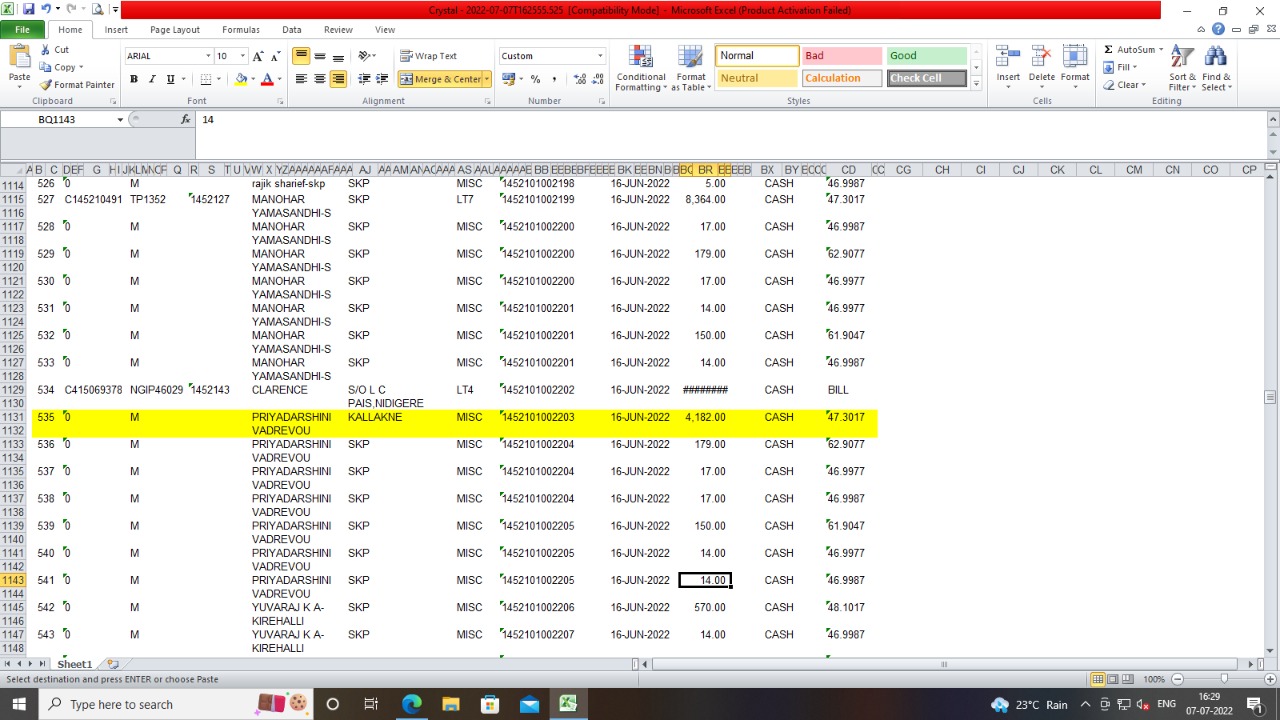The height and width of the screenshot is (720, 1280).
Task: Click the Insert Function fx icon
Action: coord(186,119)
